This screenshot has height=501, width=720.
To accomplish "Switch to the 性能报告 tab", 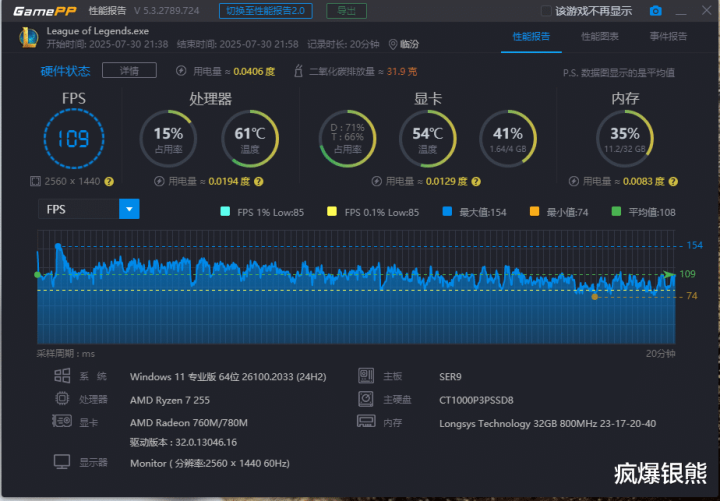I will (x=531, y=36).
